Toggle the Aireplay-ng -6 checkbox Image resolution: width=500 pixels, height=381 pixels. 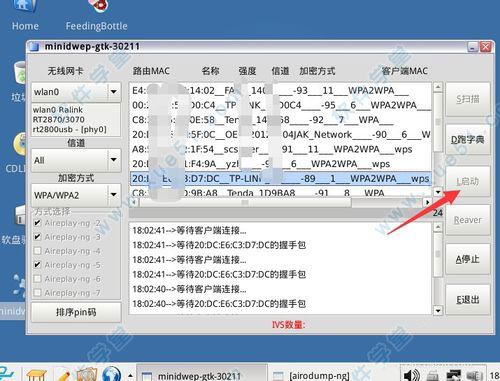38,279
